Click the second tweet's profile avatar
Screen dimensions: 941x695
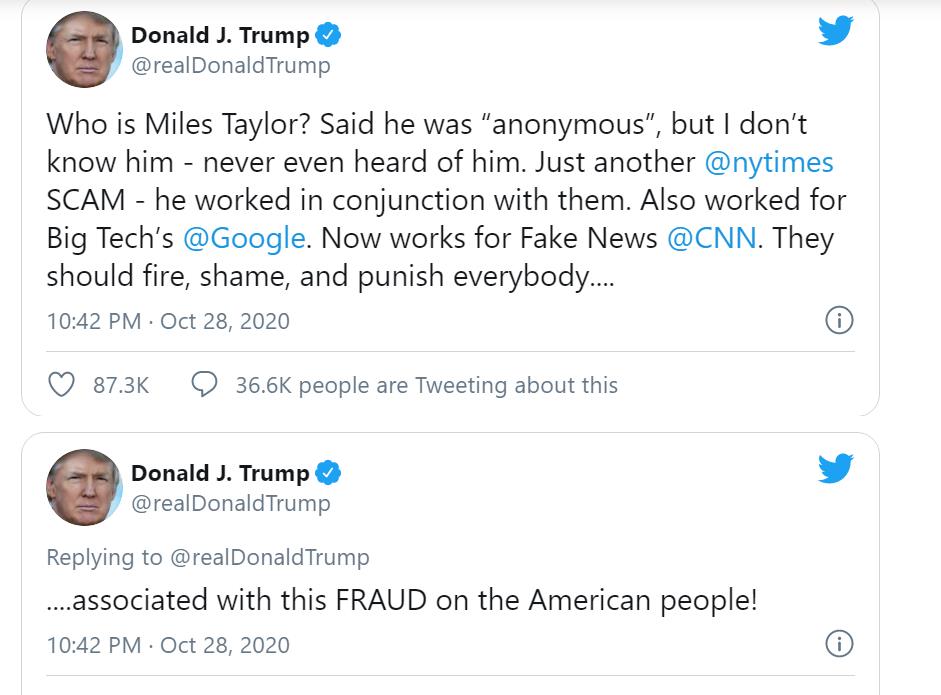pyautogui.click(x=84, y=487)
